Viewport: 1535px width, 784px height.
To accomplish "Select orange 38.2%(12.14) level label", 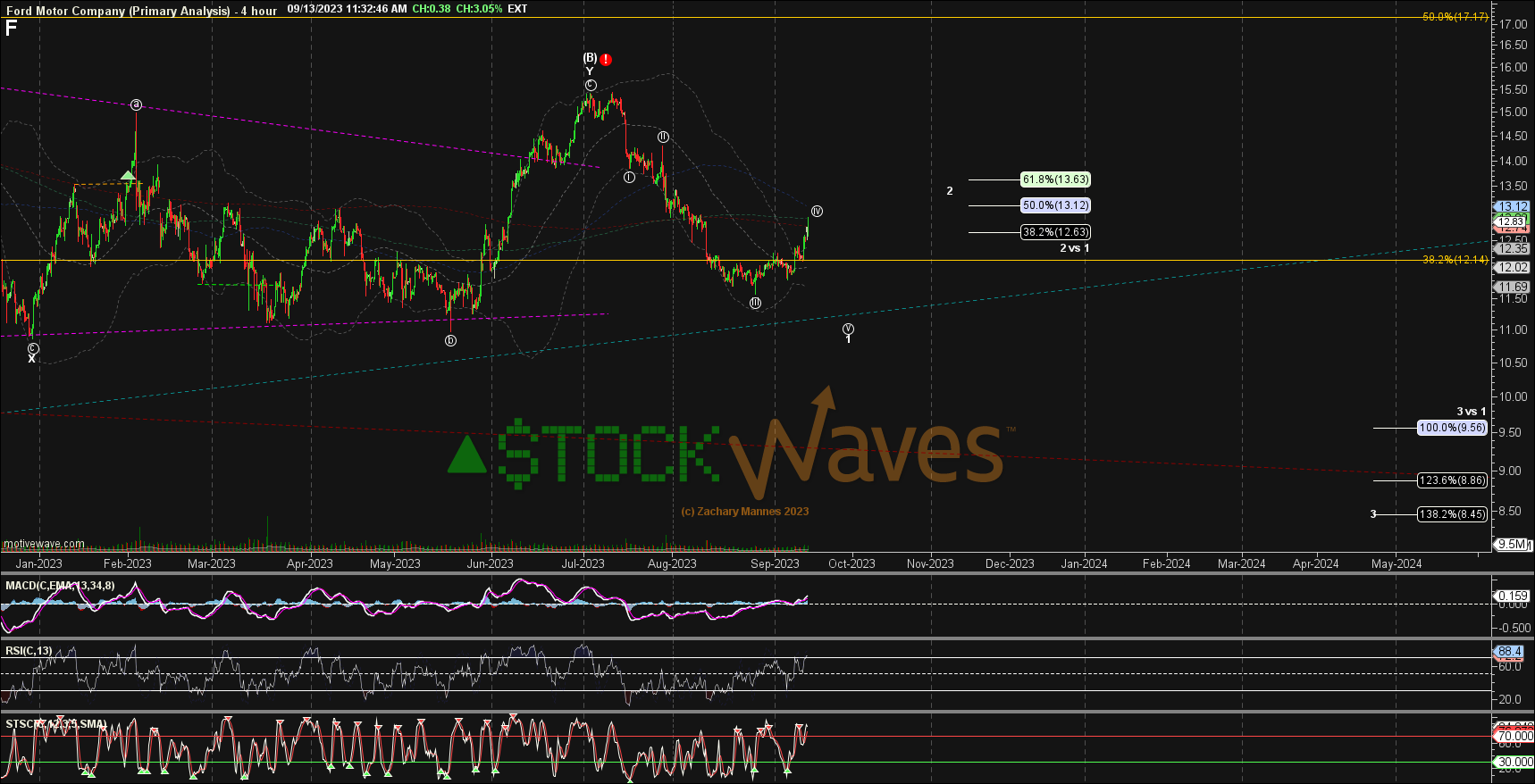I will [x=1455, y=260].
